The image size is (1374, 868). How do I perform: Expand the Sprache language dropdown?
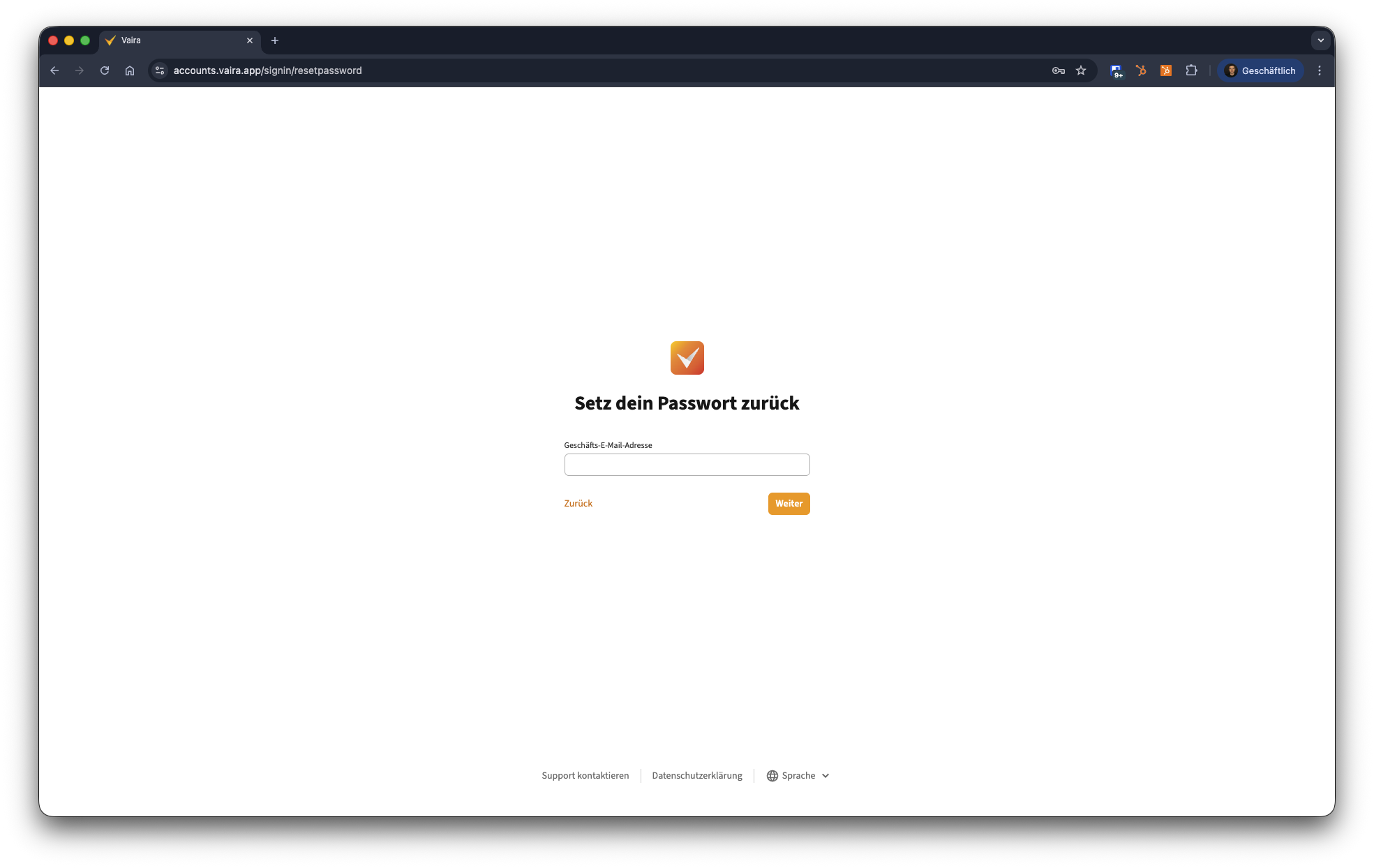pos(798,776)
